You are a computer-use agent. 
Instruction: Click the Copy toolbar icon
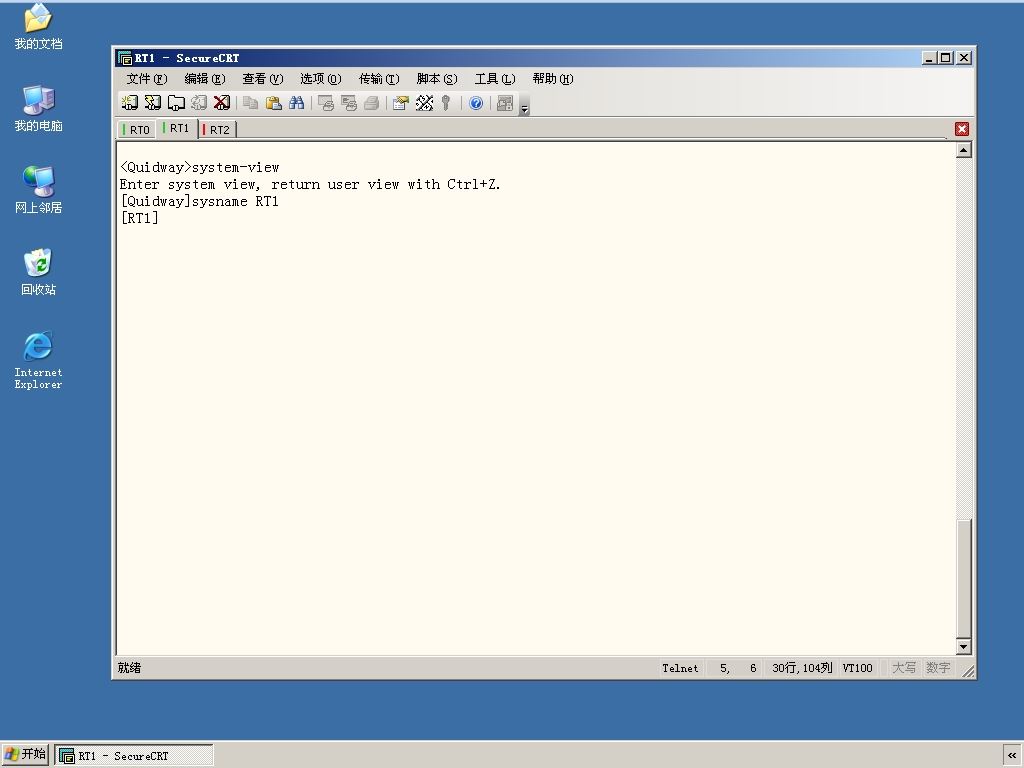250,103
